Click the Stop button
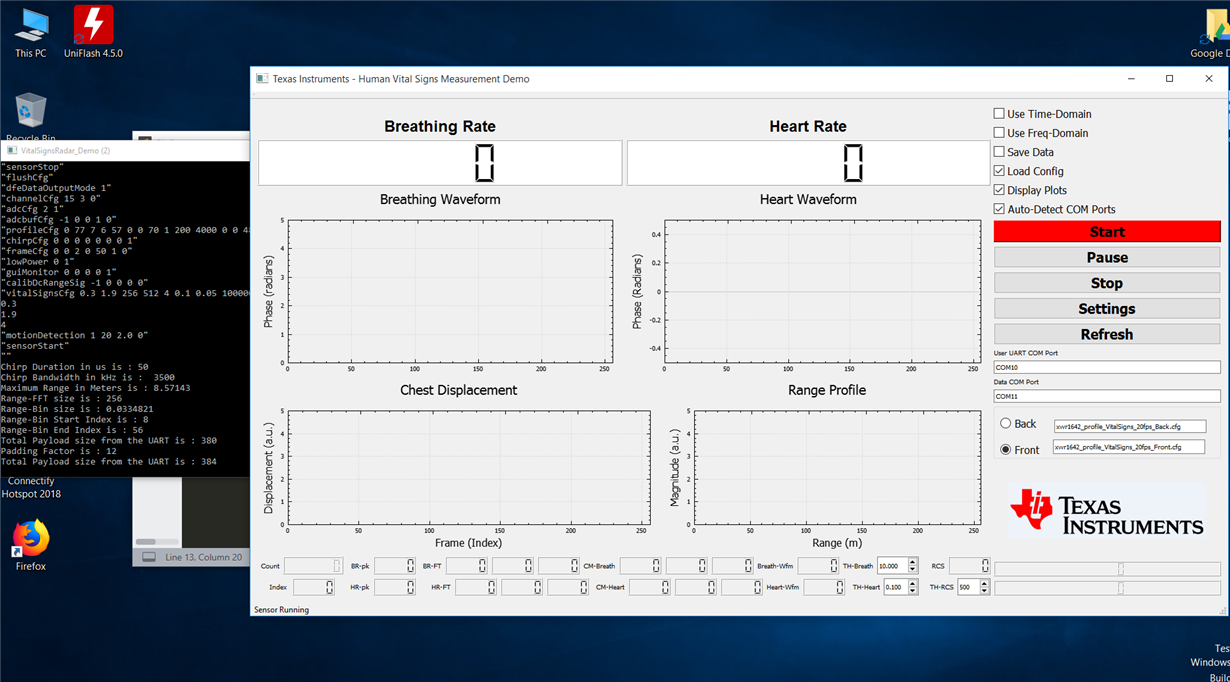Screen dimensions: 1230x682 coord(1107,283)
